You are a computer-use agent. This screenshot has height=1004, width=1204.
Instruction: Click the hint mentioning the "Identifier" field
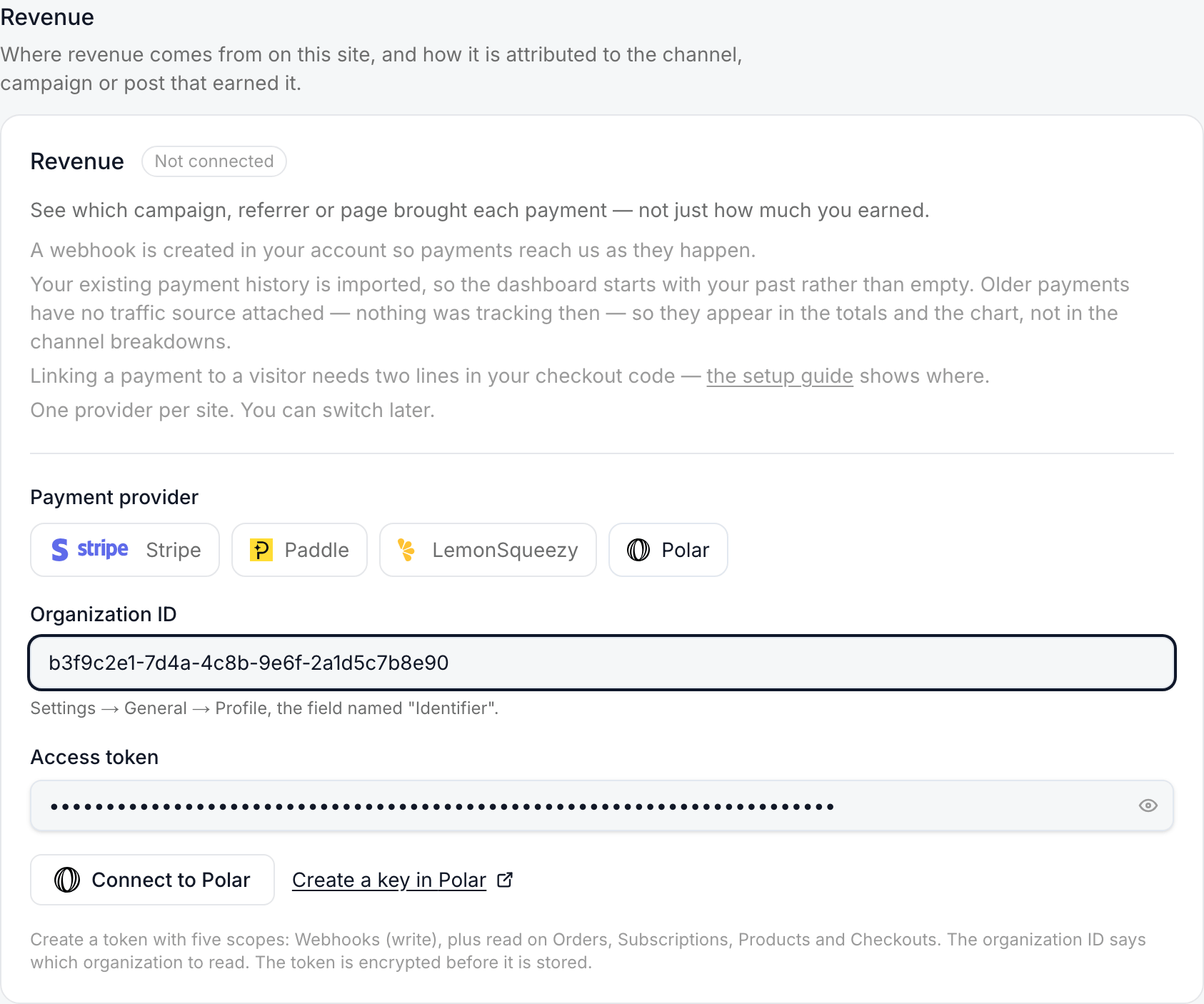pyautogui.click(x=264, y=708)
